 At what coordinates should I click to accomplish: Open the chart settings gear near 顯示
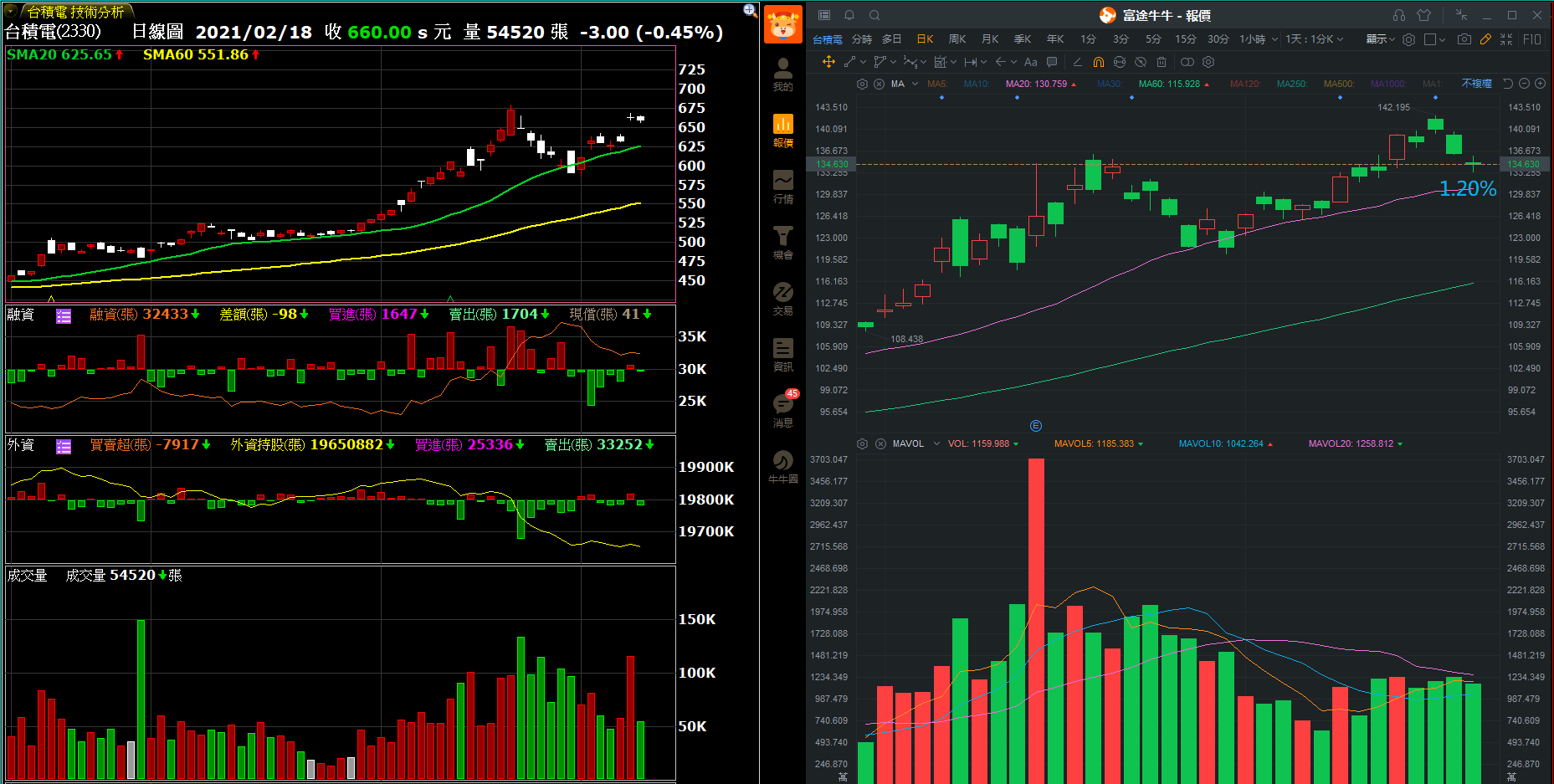[1408, 39]
